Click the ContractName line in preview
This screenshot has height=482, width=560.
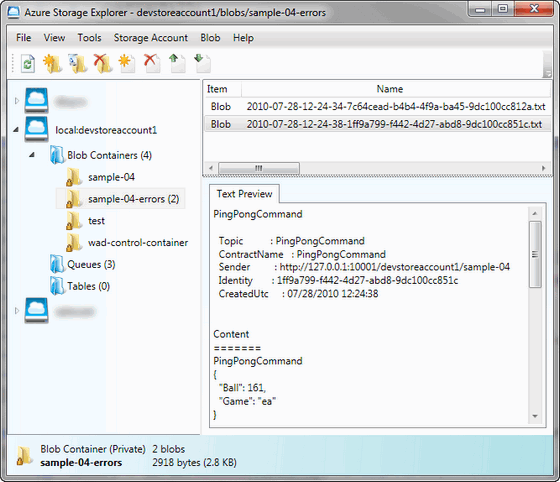pyautogui.click(x=302, y=254)
